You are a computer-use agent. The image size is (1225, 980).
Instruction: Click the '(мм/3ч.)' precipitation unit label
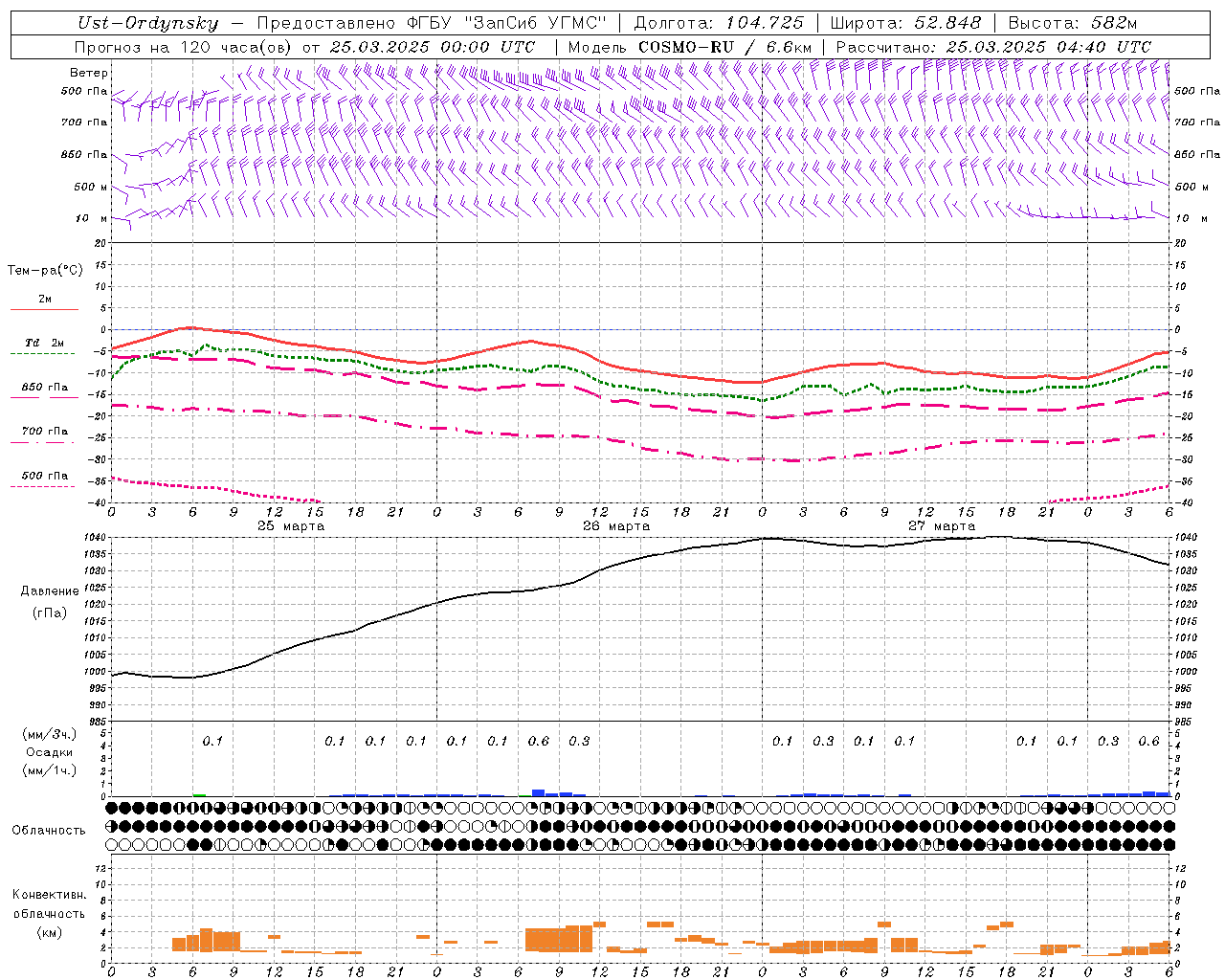coord(50,734)
